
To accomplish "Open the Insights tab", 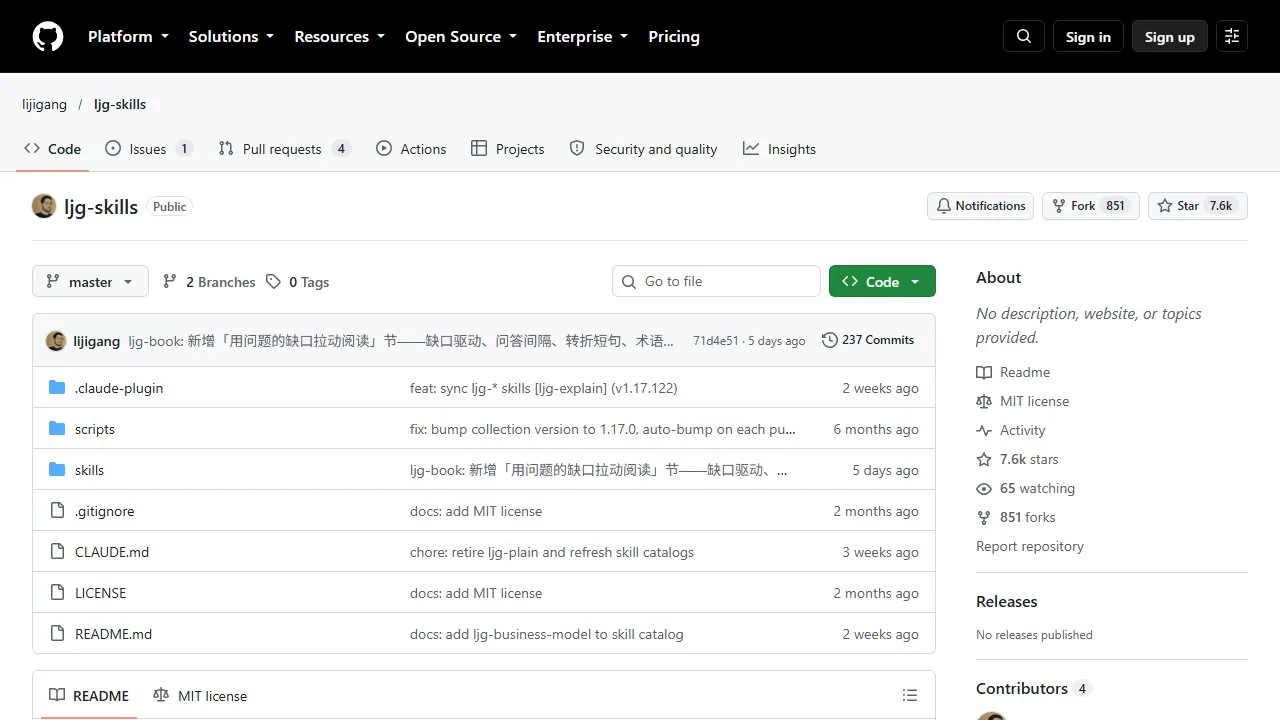I will click(779, 149).
